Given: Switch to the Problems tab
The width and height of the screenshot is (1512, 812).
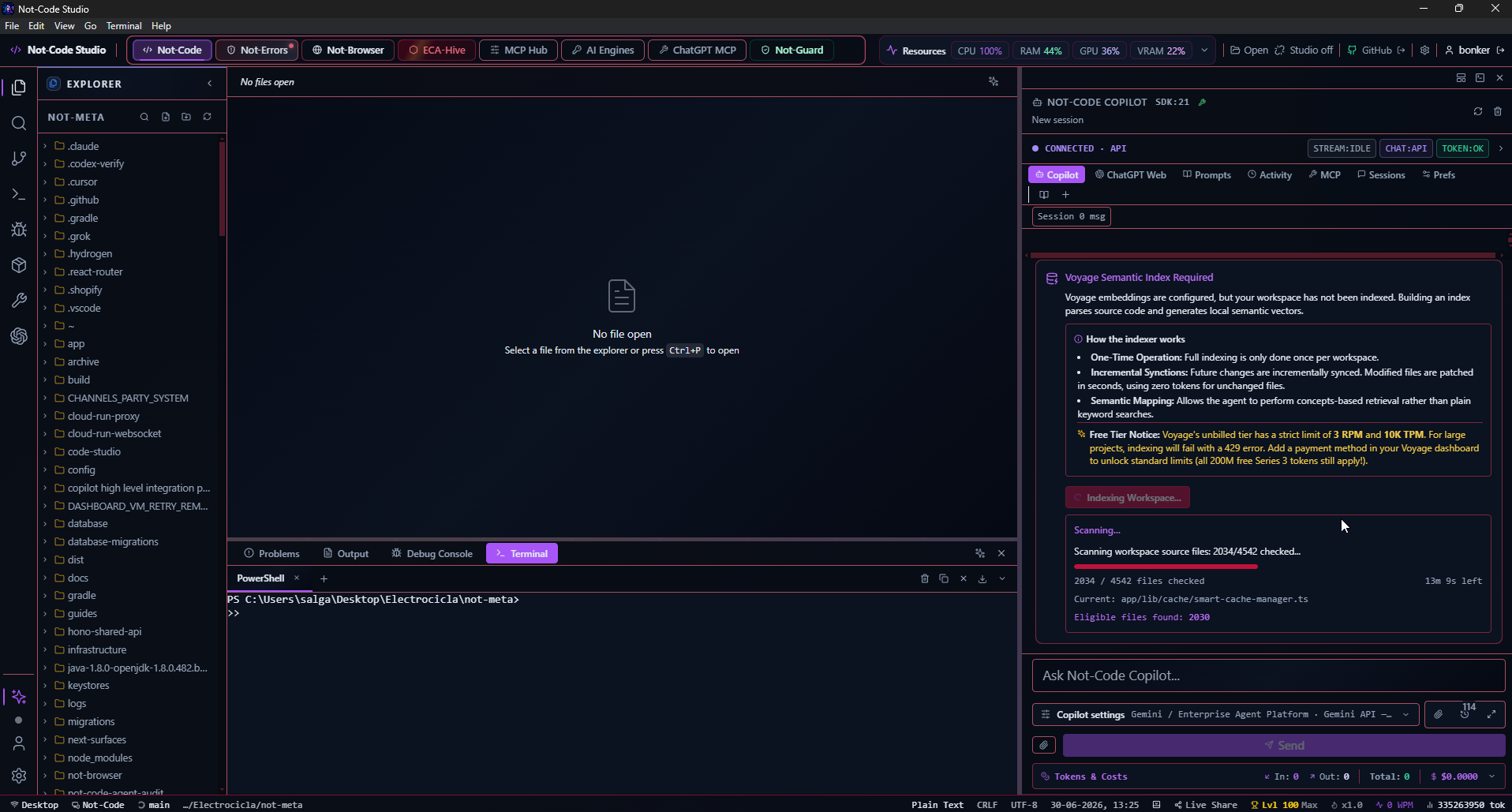Looking at the screenshot, I should coord(271,553).
